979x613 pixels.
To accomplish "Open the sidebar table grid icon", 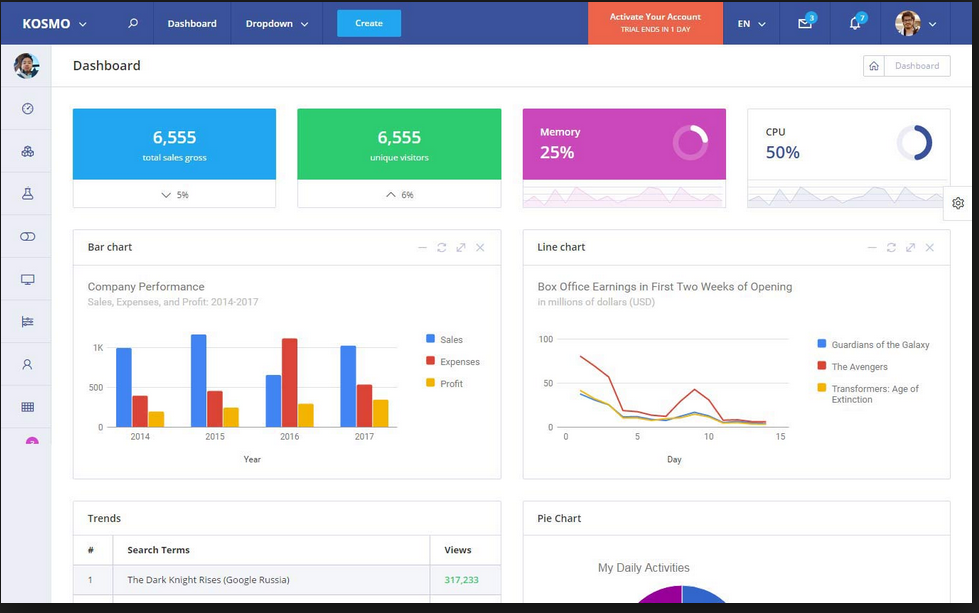I will point(27,407).
